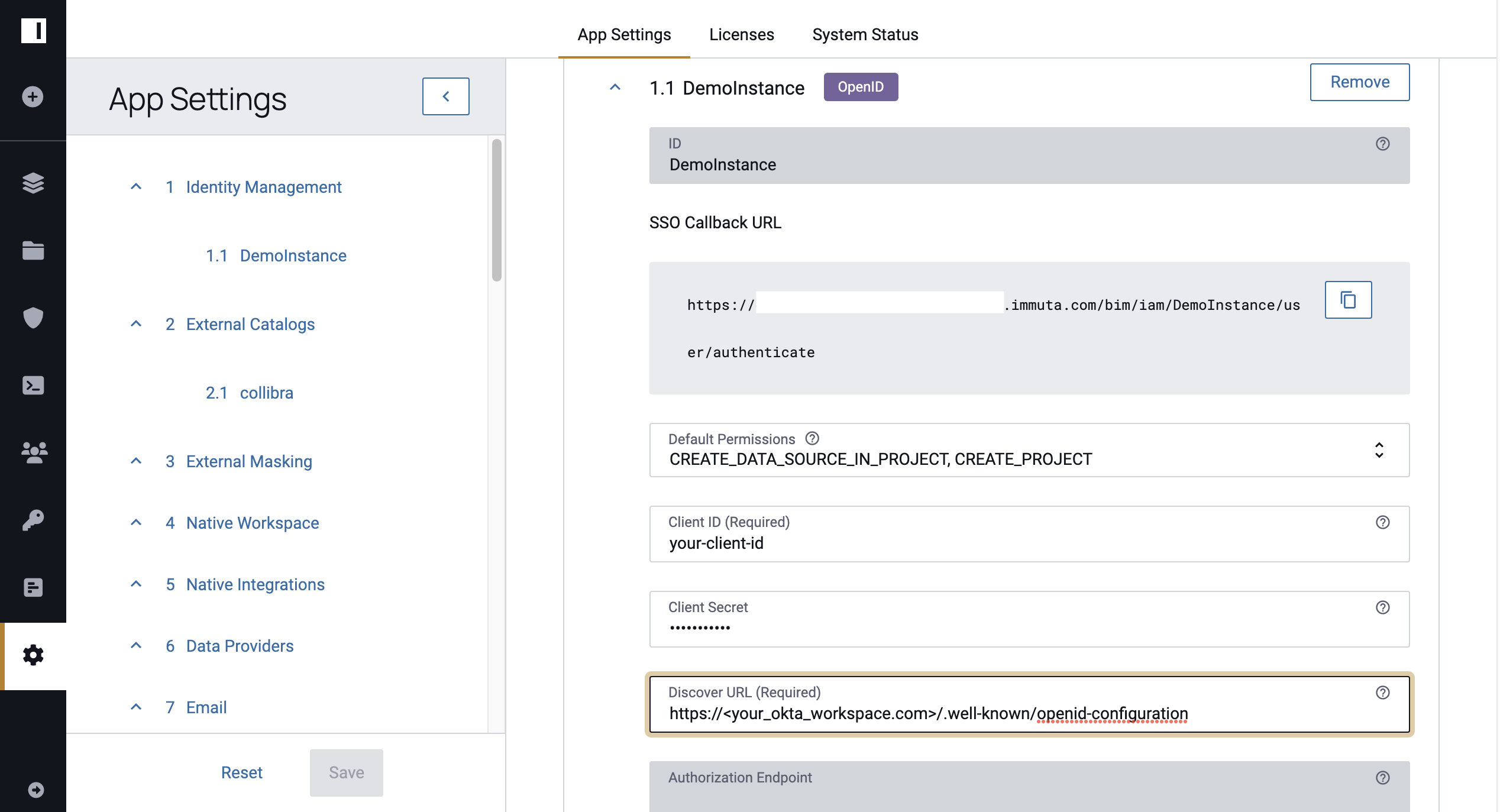
Task: Go to Email section
Action: click(x=206, y=707)
